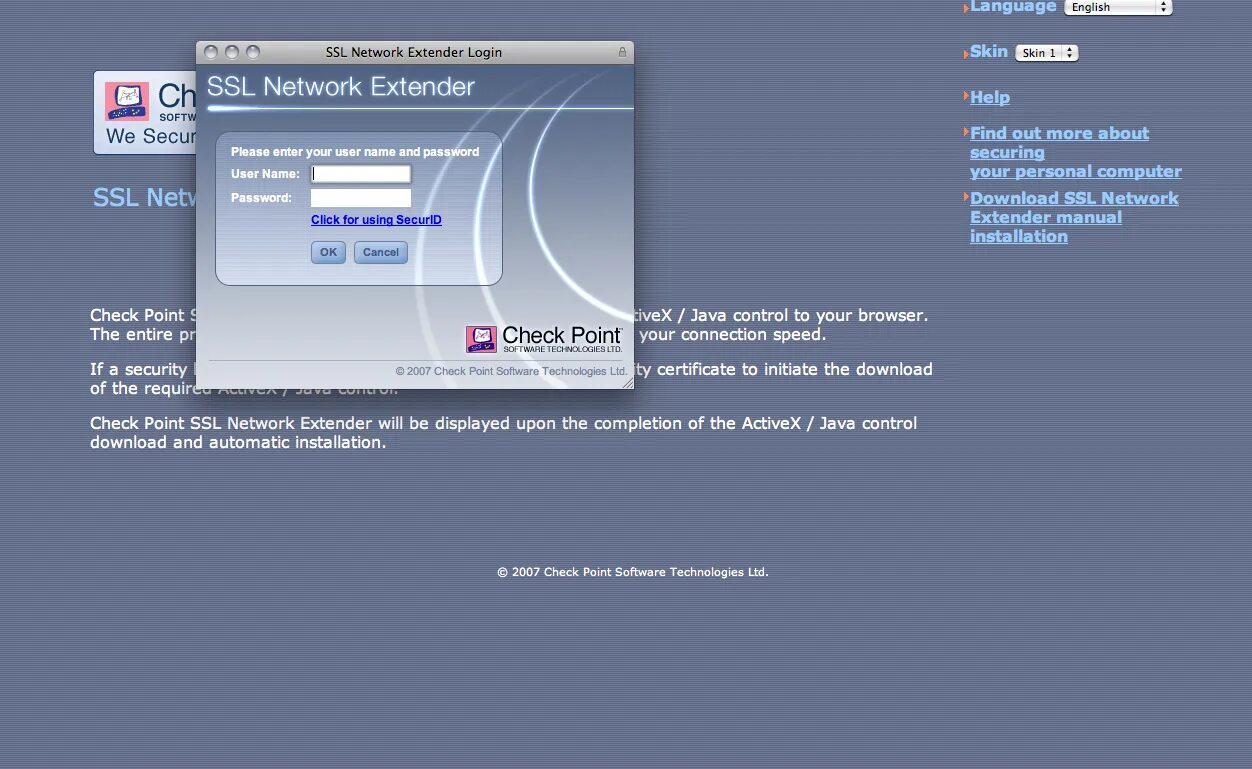1252x769 pixels.
Task: Click 'Please enter your user name and password' text
Action: click(x=355, y=152)
